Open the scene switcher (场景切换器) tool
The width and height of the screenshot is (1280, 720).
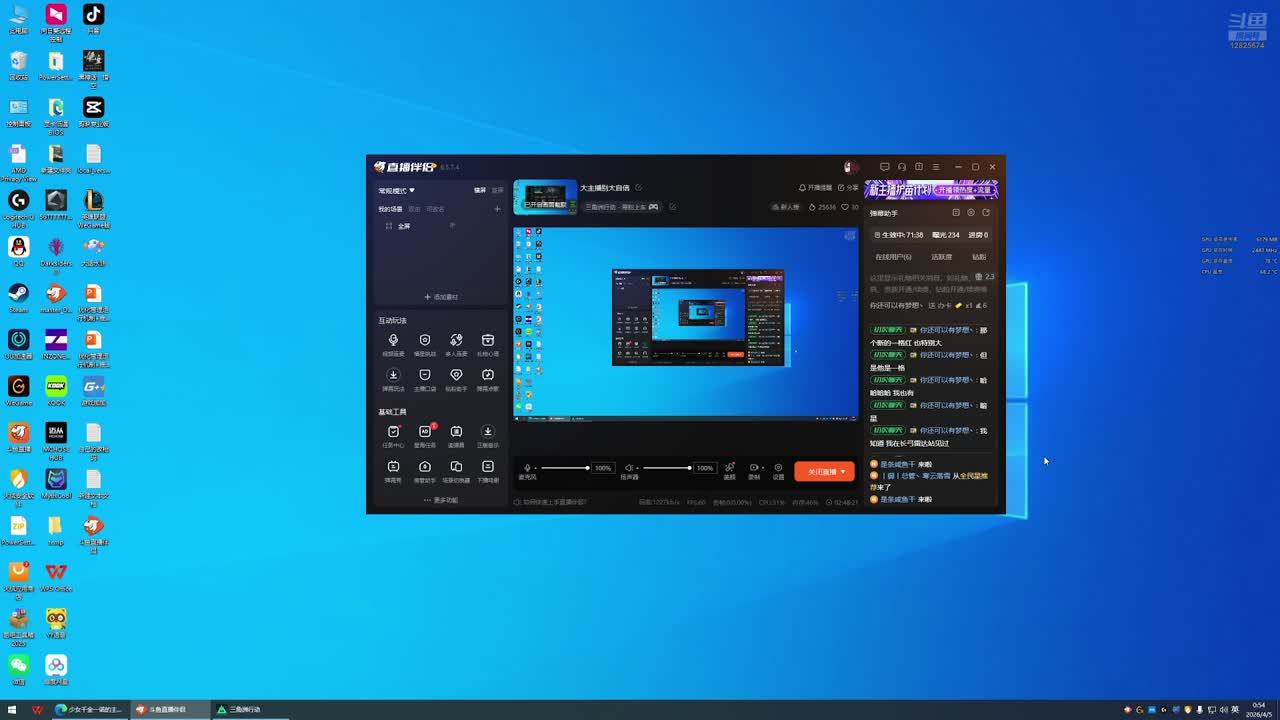click(456, 467)
